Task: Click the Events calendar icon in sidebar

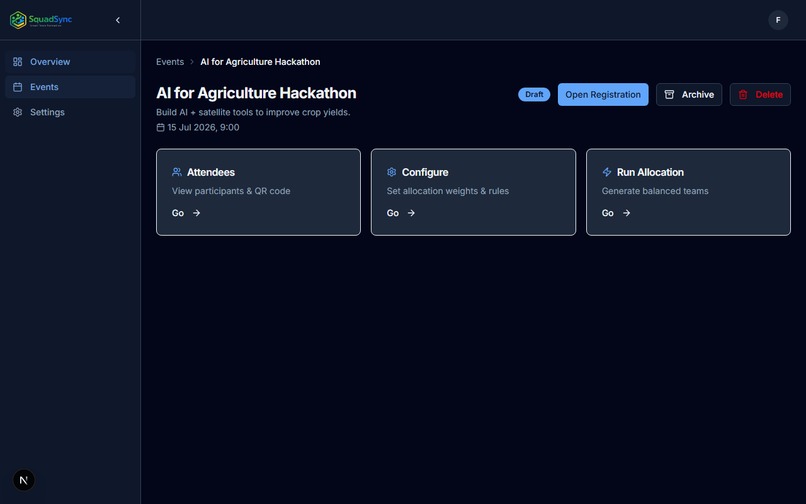Action: 17,87
